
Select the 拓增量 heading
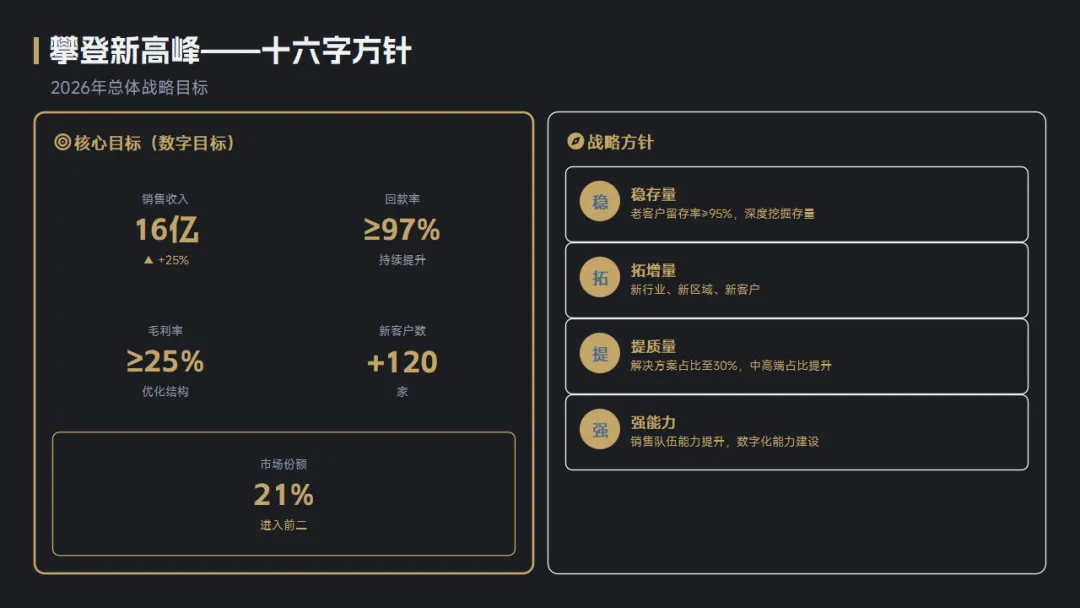[653, 270]
